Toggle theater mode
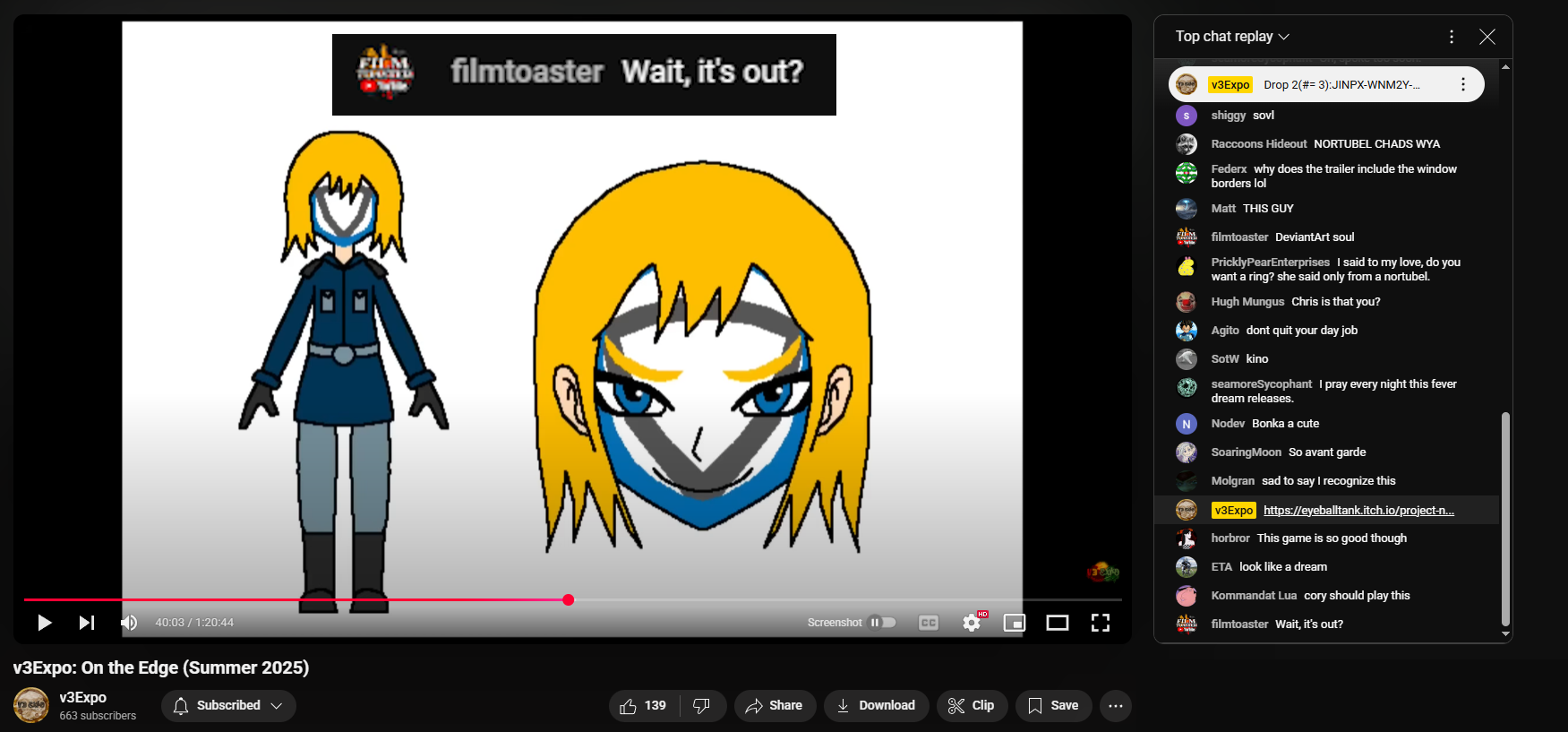Image resolution: width=1568 pixels, height=732 pixels. [x=1058, y=623]
